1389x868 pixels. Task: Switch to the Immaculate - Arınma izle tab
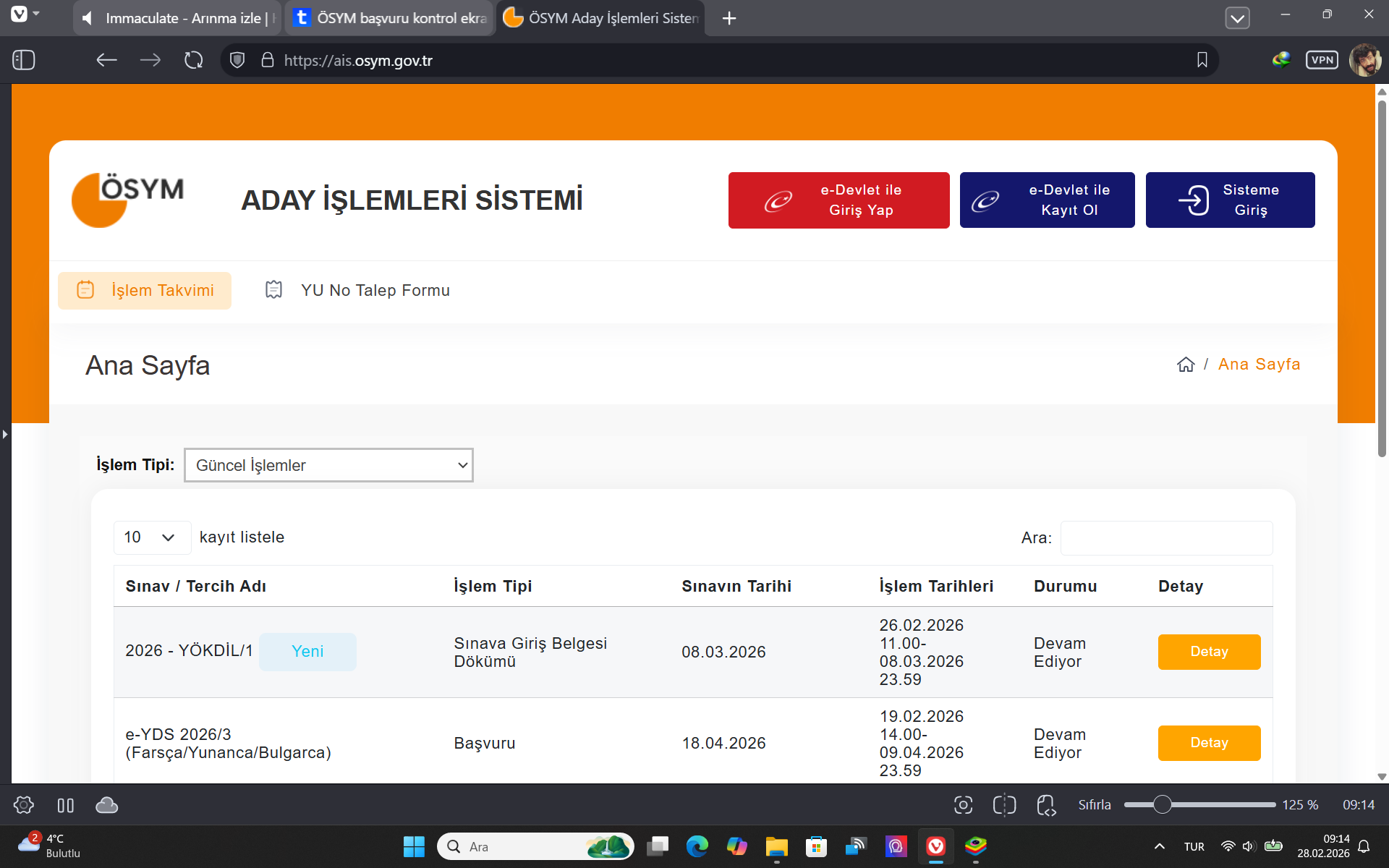tap(177, 18)
